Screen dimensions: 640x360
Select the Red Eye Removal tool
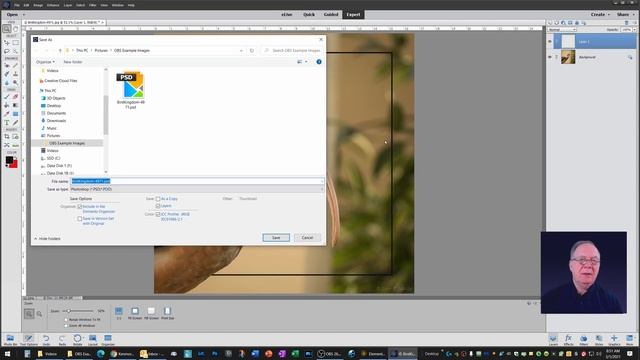(x=7, y=65)
